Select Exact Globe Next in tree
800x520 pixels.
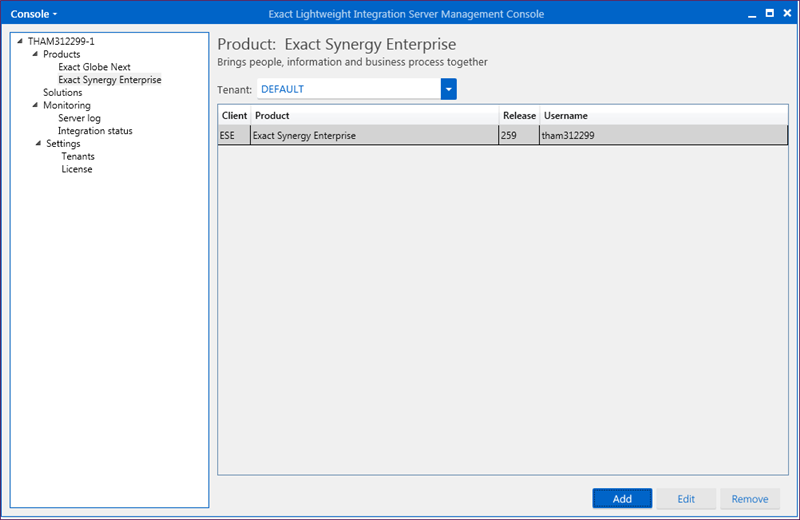pyautogui.click(x=94, y=67)
